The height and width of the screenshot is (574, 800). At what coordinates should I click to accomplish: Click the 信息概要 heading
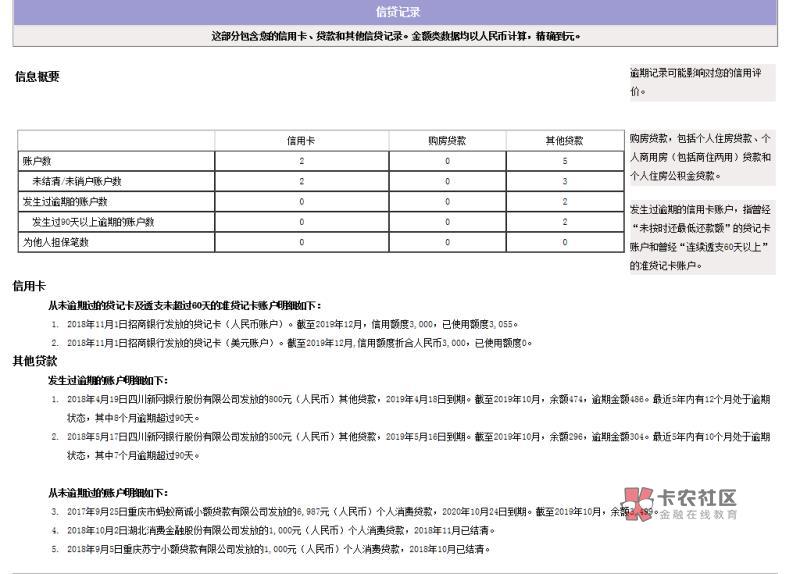pos(37,77)
